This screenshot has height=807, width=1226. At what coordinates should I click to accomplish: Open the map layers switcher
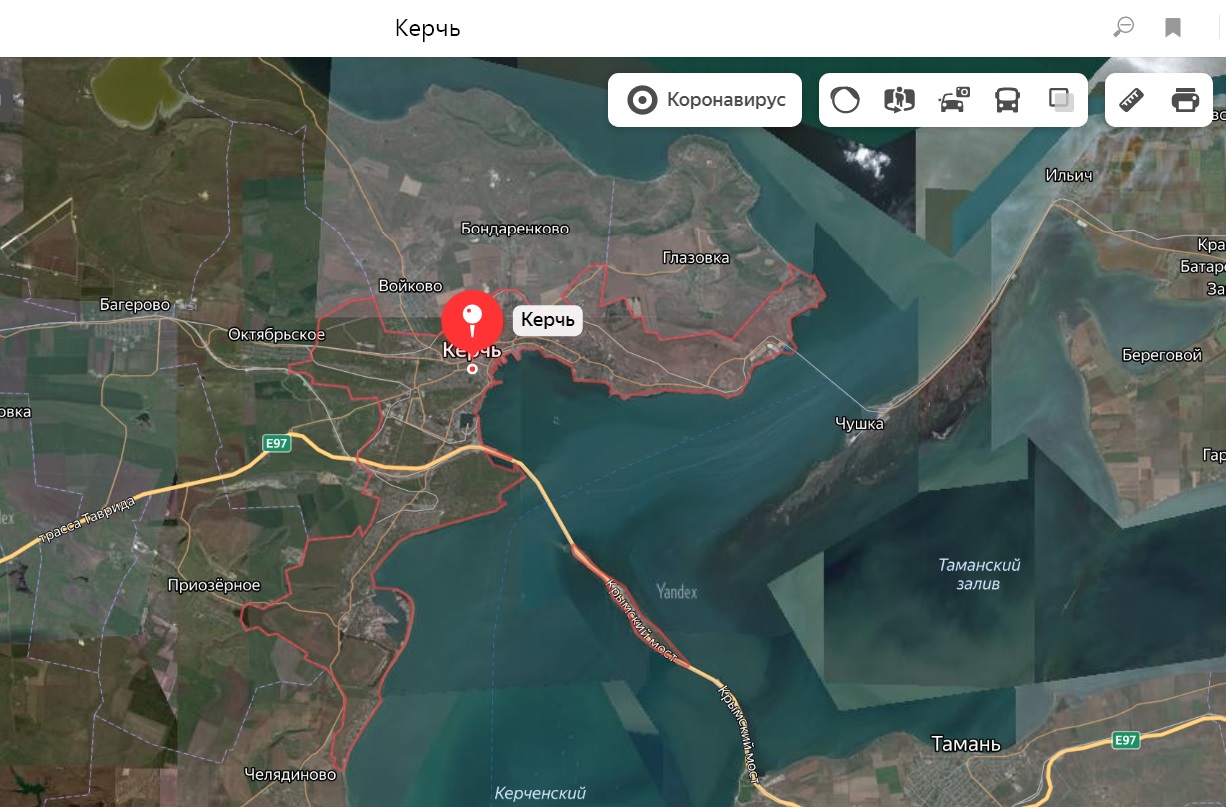click(x=1060, y=100)
